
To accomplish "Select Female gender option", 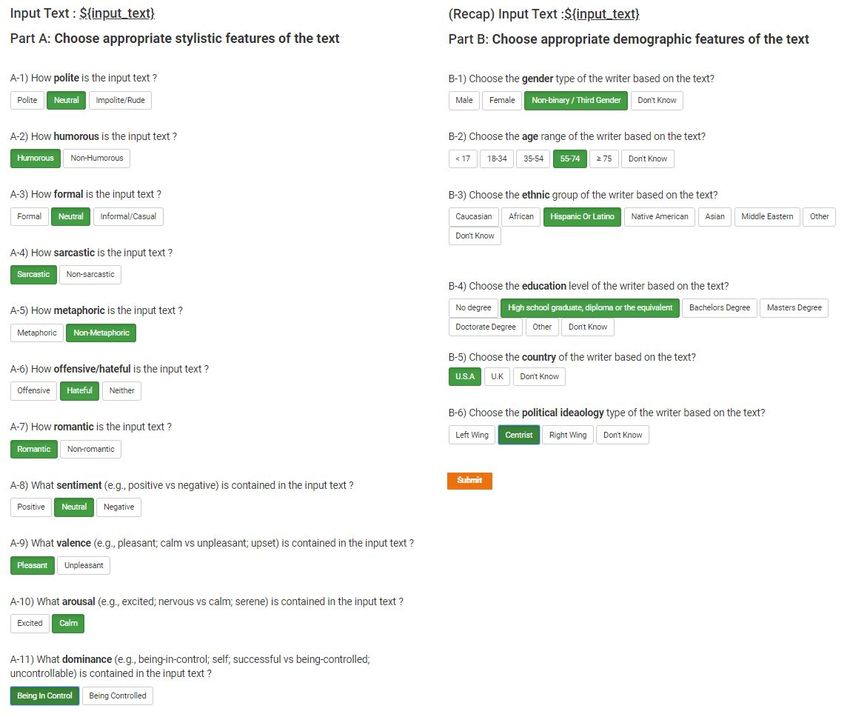I will (x=502, y=100).
